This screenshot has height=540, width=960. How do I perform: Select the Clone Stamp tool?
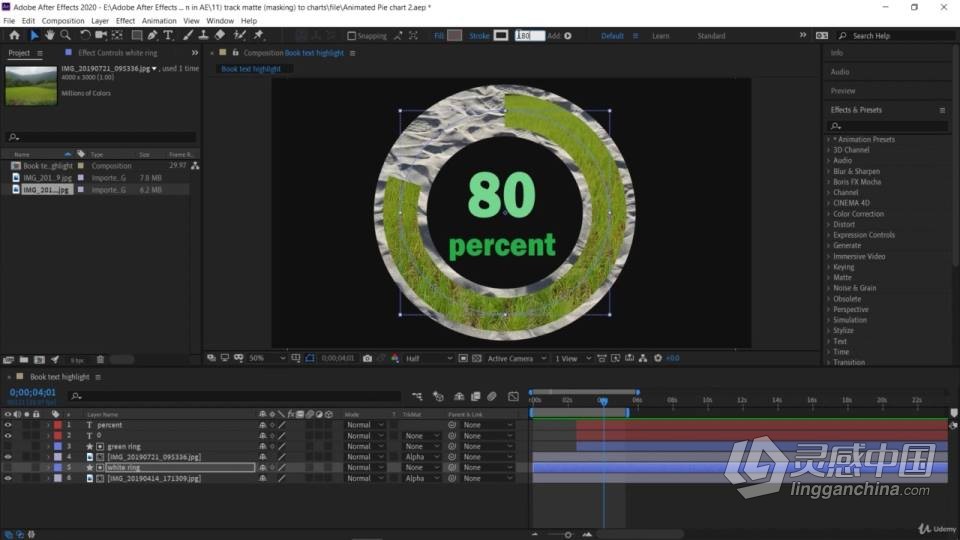click(203, 36)
